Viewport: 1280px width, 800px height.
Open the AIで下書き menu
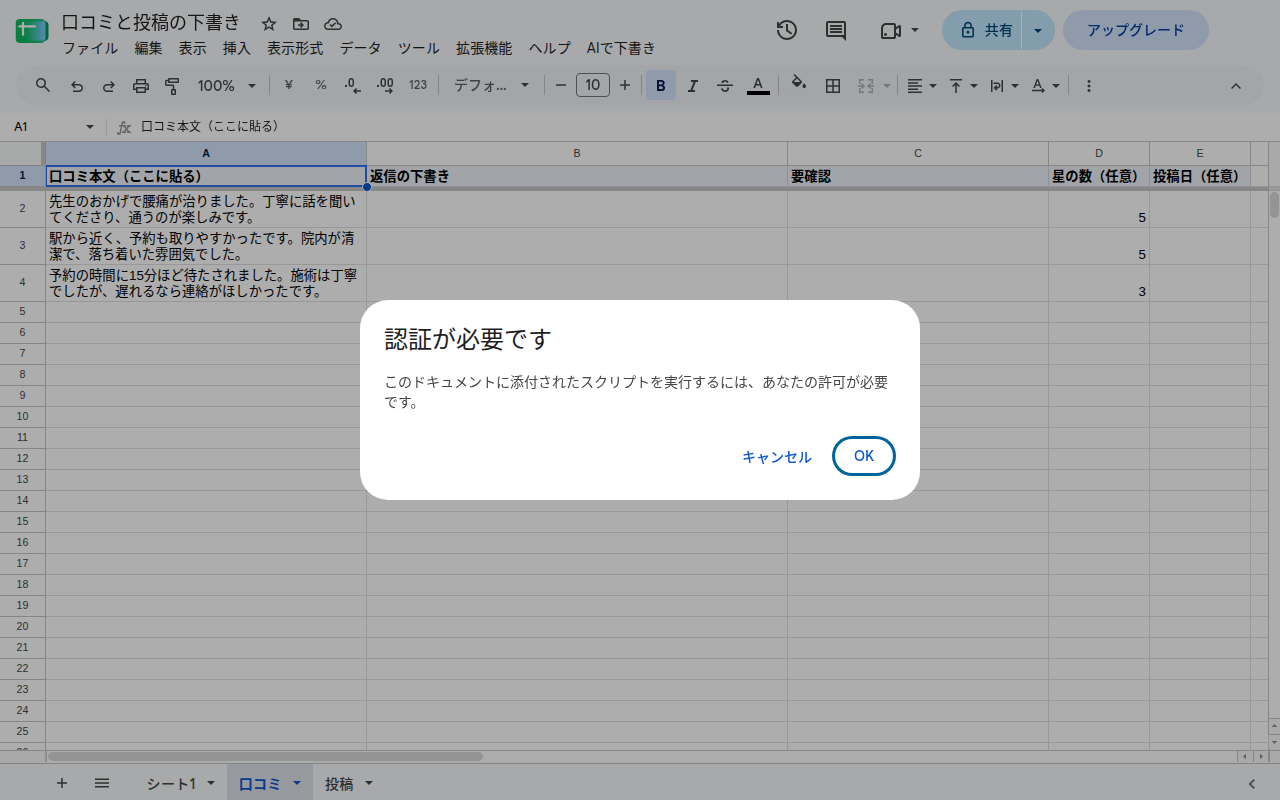(x=621, y=48)
